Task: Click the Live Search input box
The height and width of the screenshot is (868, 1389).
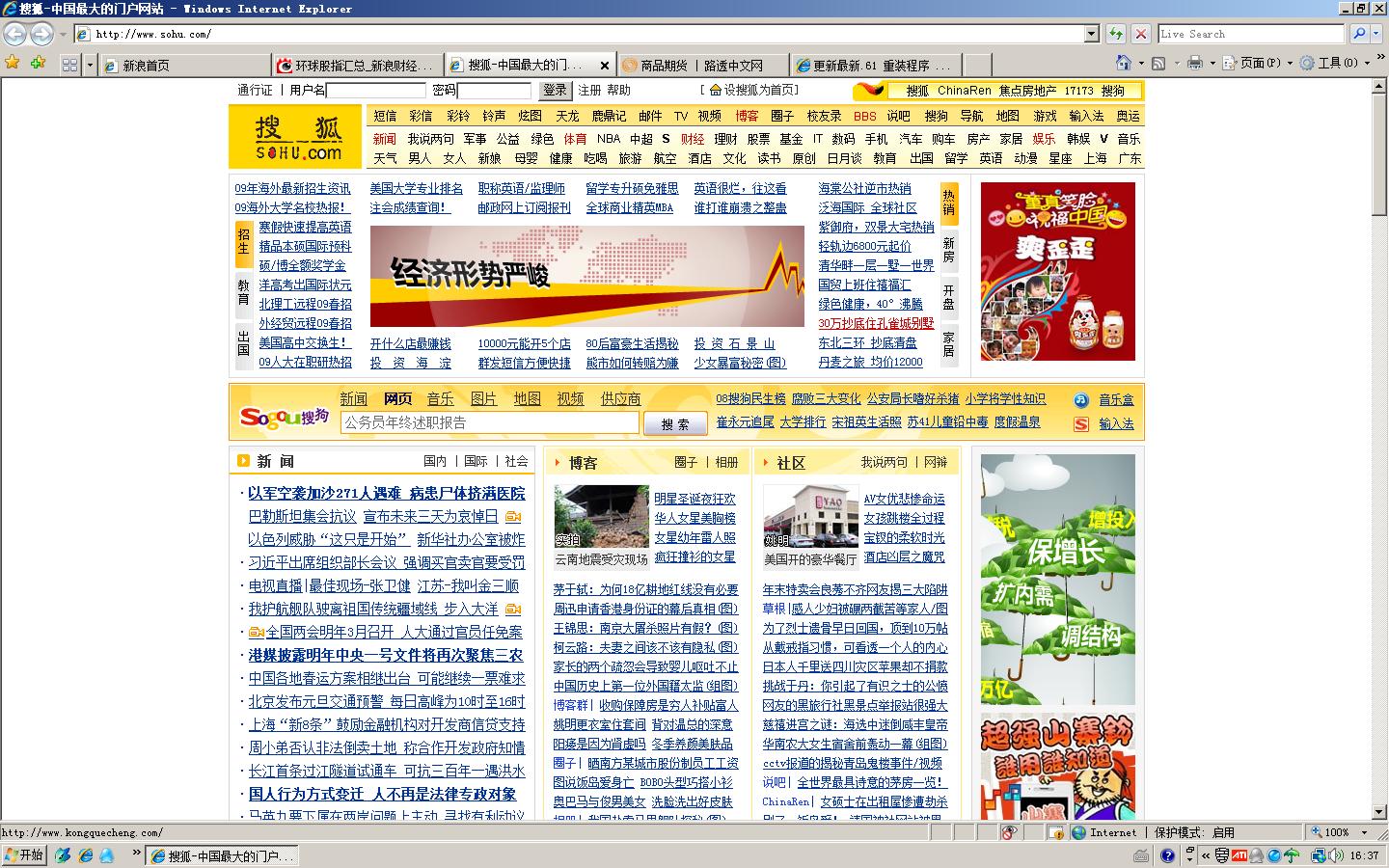Action: point(1251,34)
